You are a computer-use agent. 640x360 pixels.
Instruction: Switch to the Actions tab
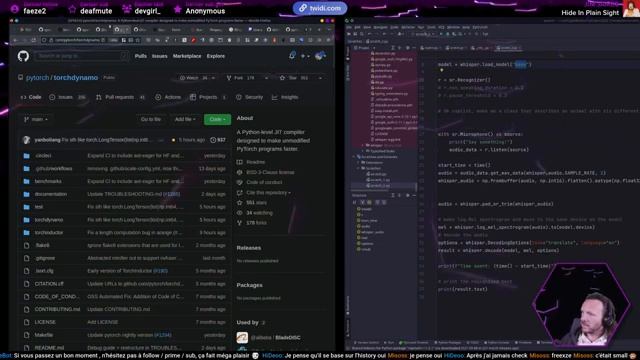168,97
